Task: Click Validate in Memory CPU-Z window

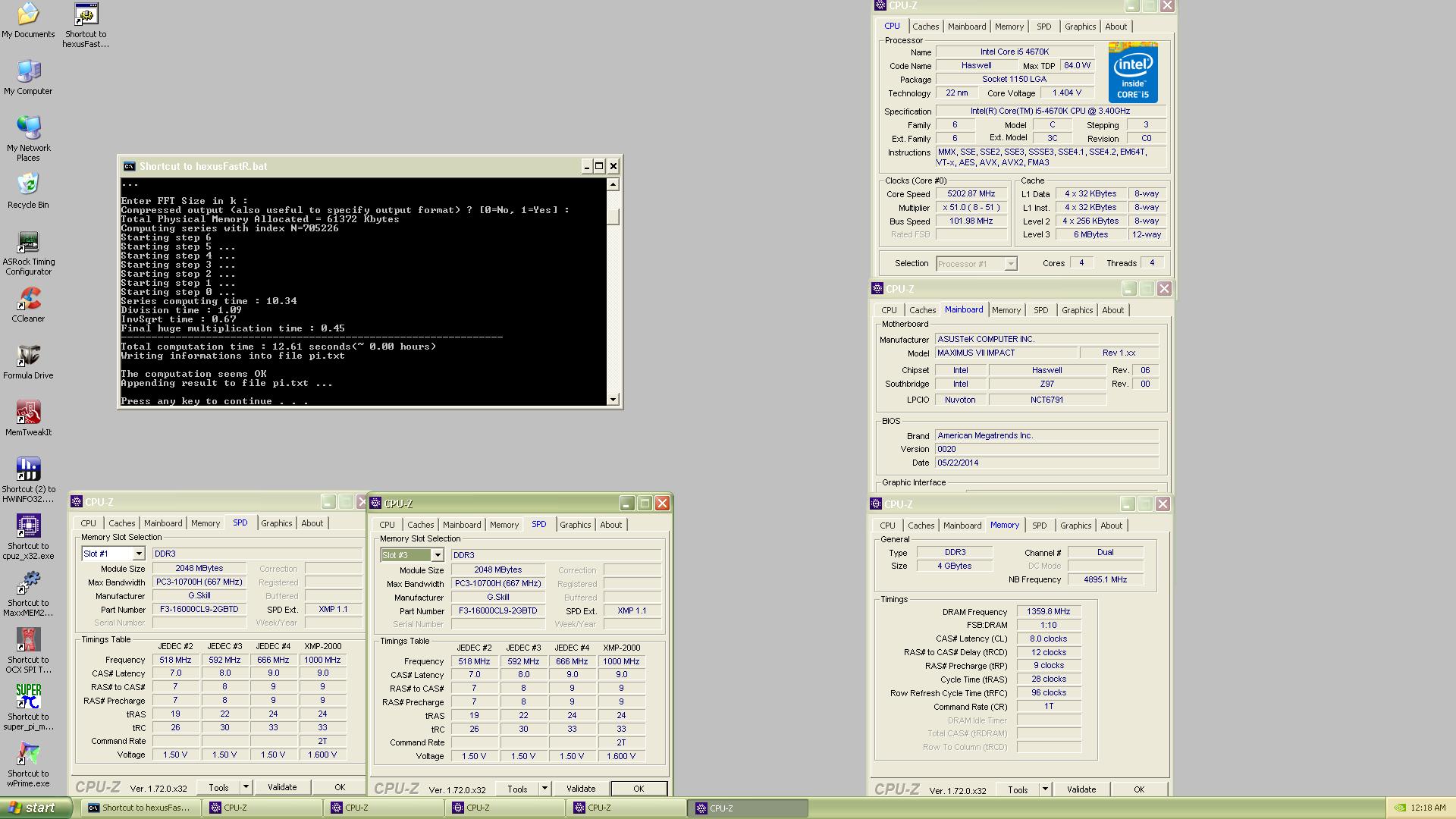Action: (1081, 789)
